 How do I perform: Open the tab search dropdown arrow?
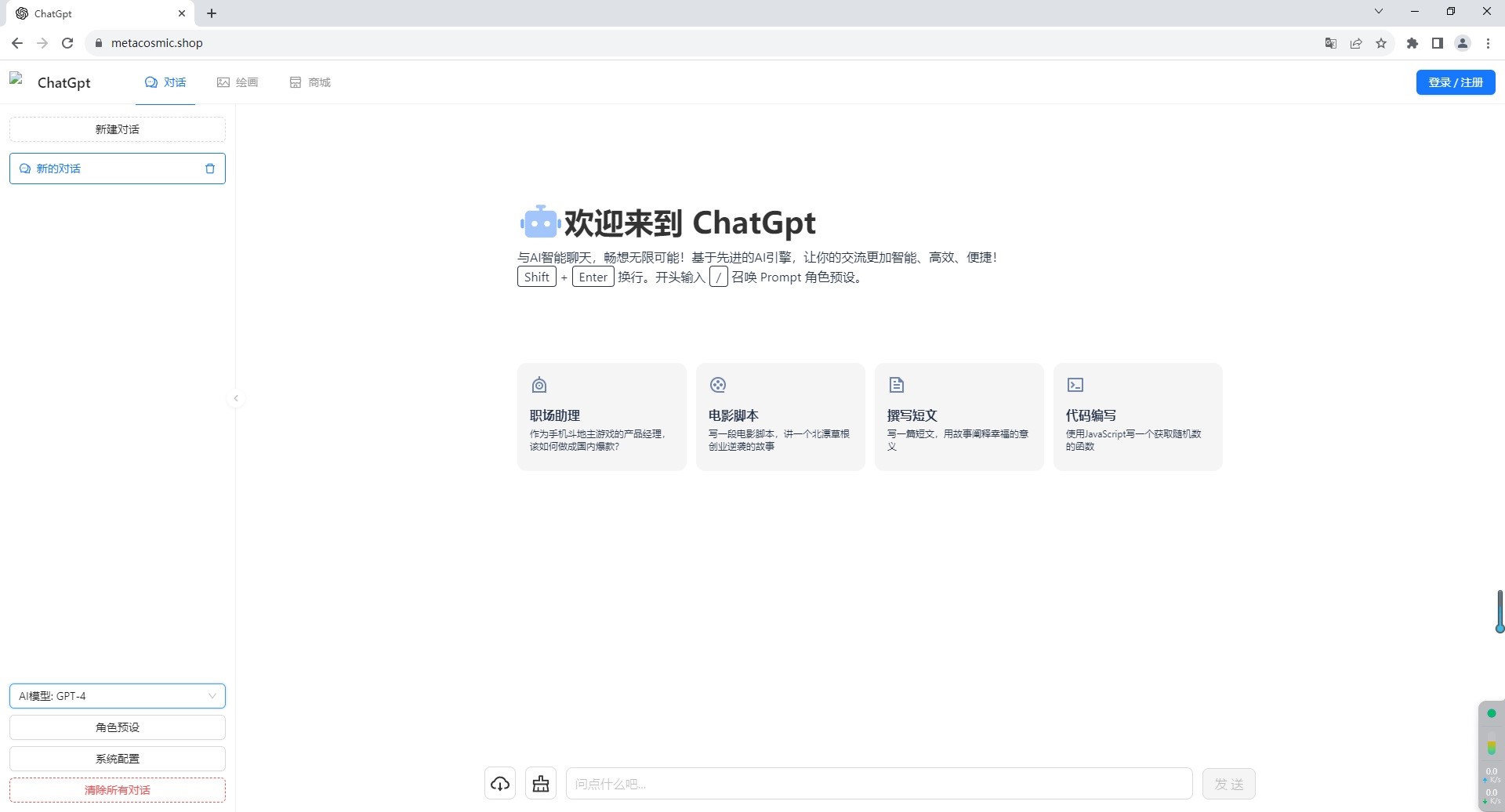point(1379,11)
